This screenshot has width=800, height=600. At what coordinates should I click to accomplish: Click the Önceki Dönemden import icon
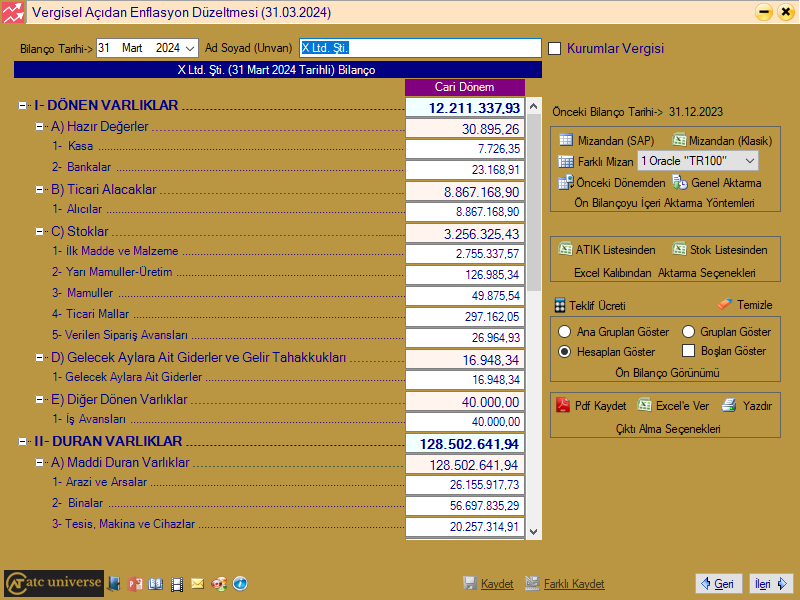click(x=566, y=182)
